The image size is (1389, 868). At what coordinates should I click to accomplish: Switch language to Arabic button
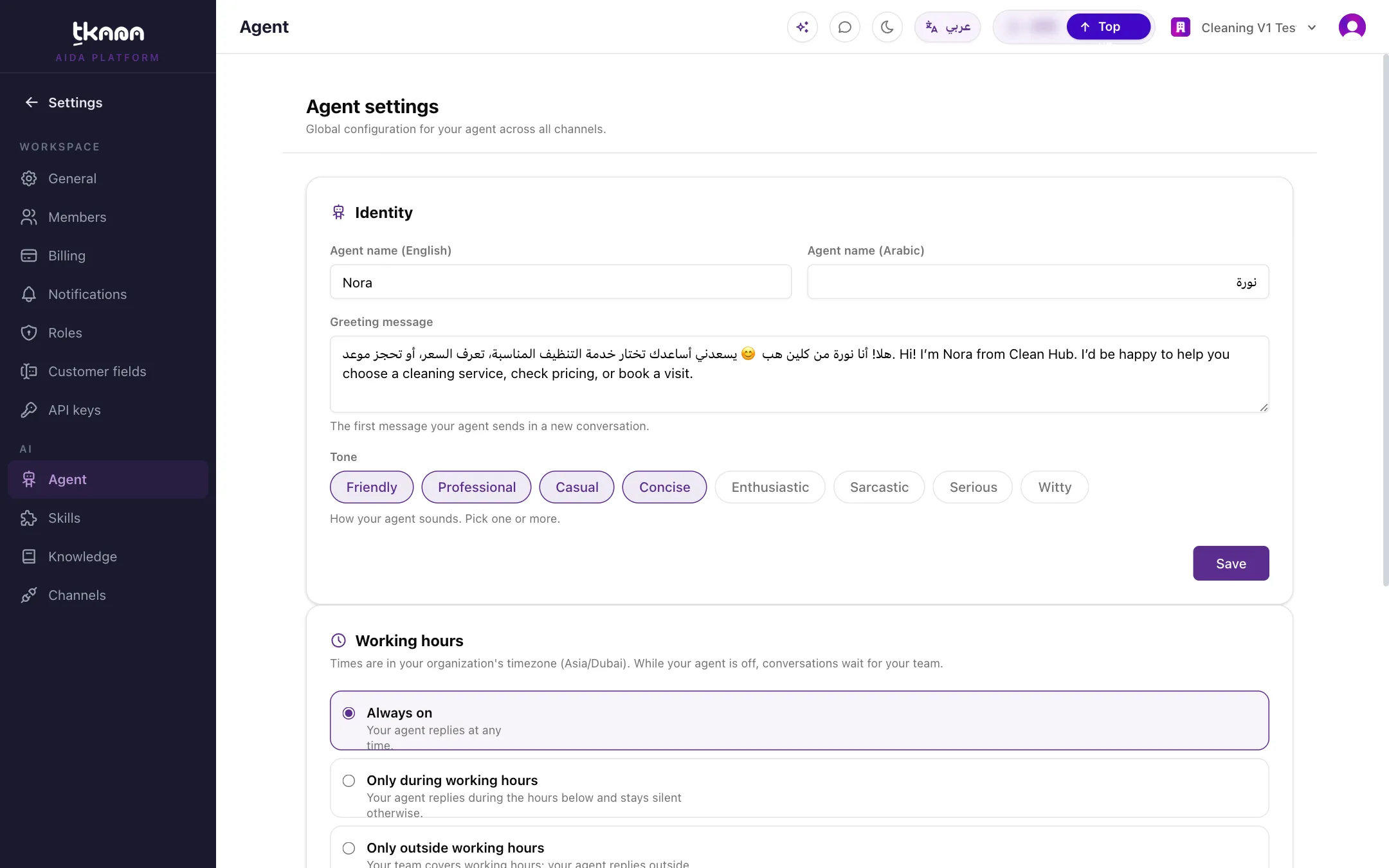coord(948,27)
